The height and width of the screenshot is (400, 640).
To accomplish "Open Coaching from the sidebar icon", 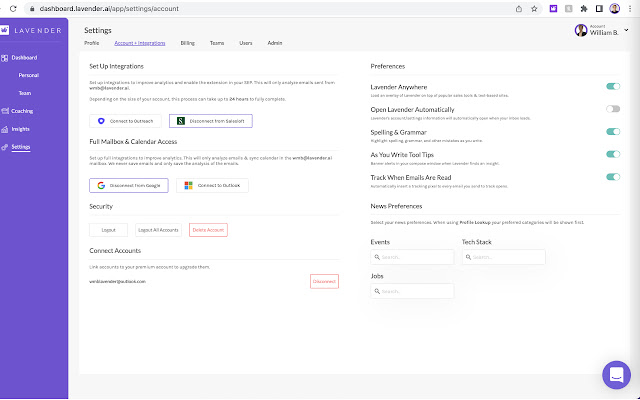I will pos(5,111).
